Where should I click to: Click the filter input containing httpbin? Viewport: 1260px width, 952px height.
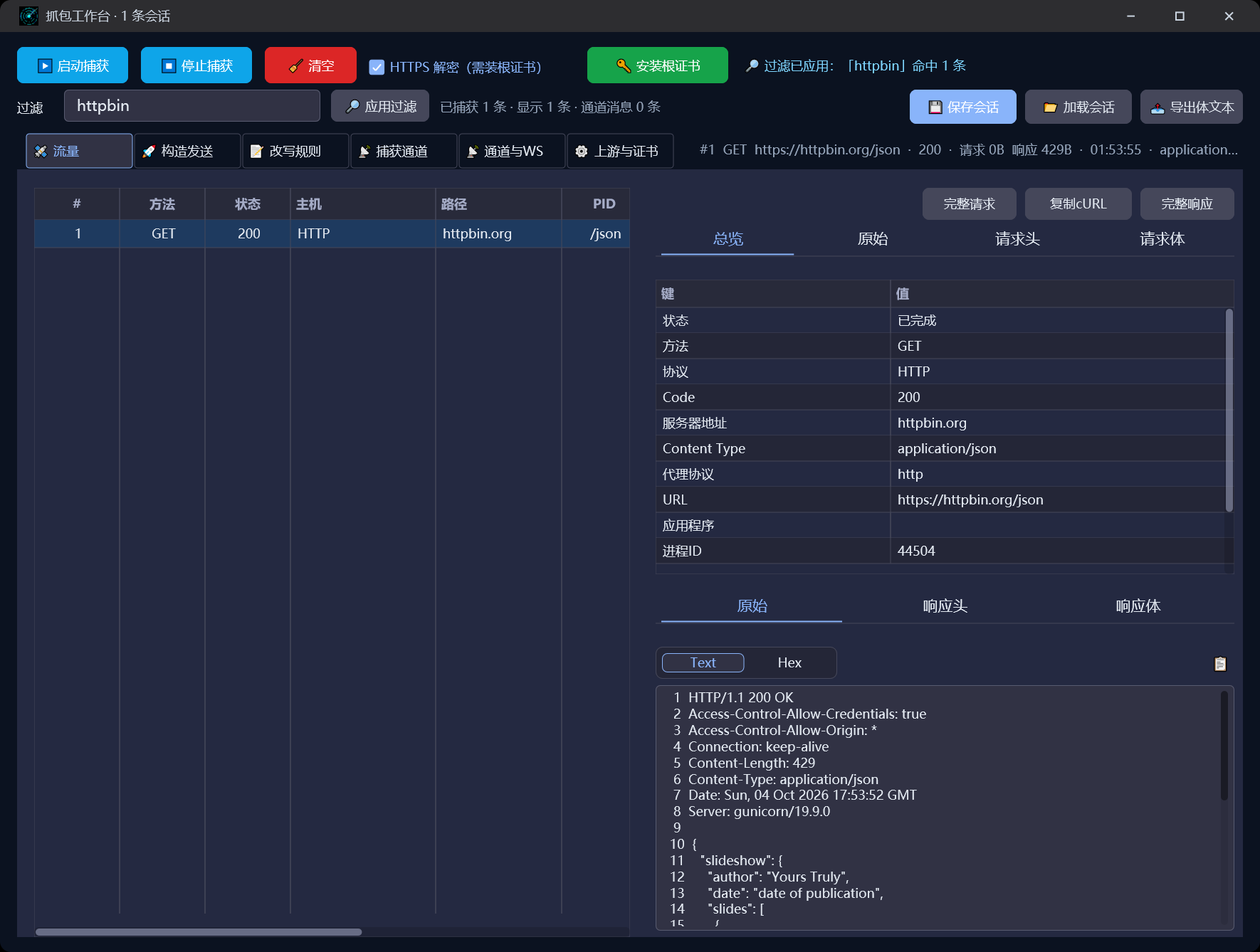coord(192,106)
